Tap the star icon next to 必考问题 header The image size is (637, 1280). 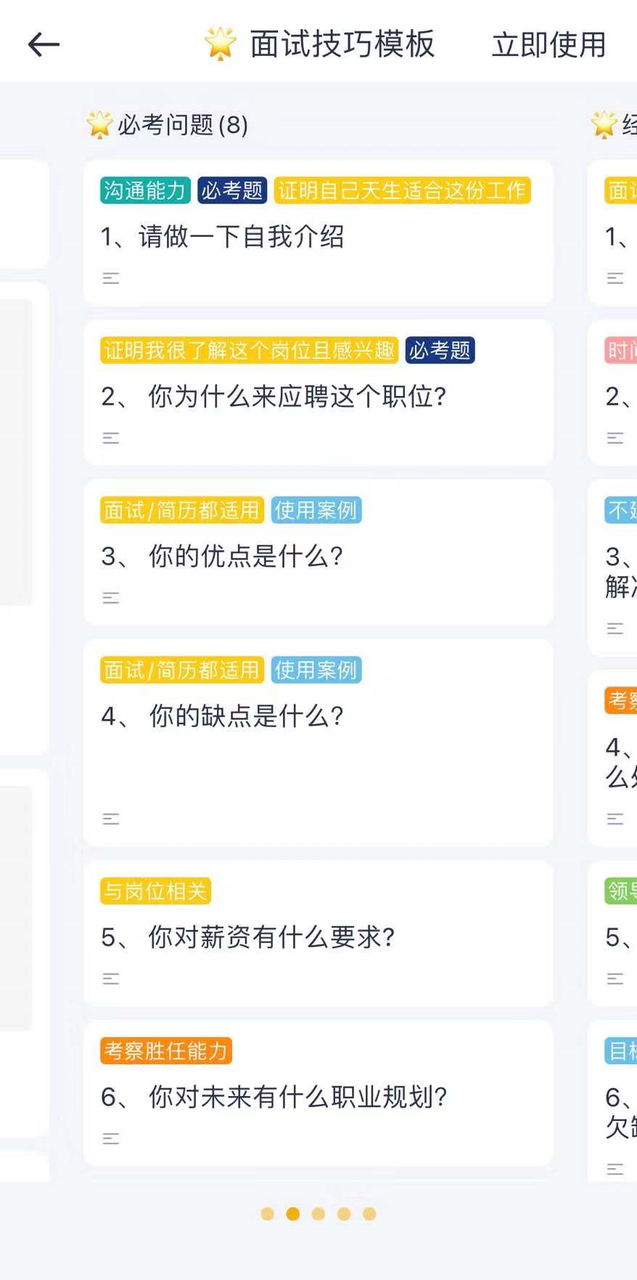coord(99,124)
